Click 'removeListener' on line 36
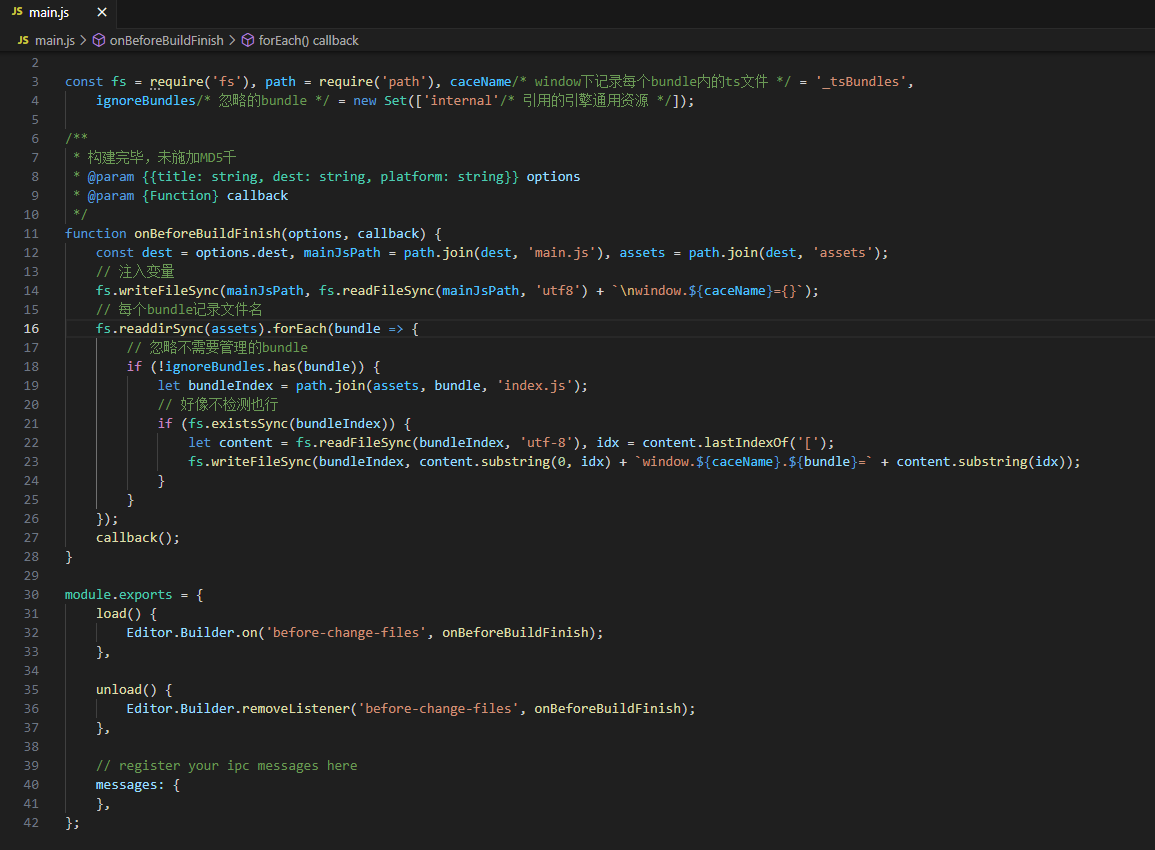 [x=295, y=709]
